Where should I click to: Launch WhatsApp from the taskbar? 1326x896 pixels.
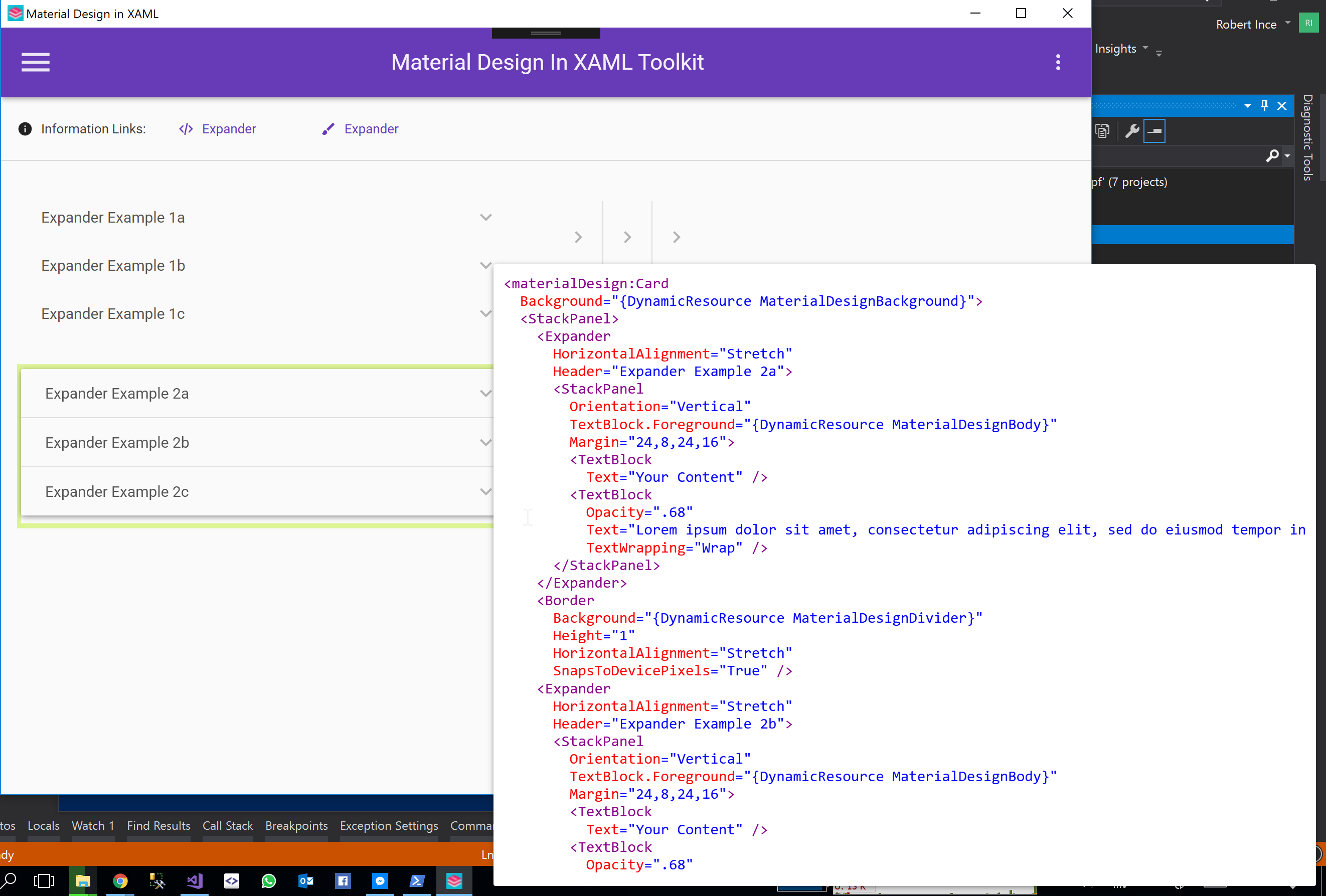(x=268, y=880)
